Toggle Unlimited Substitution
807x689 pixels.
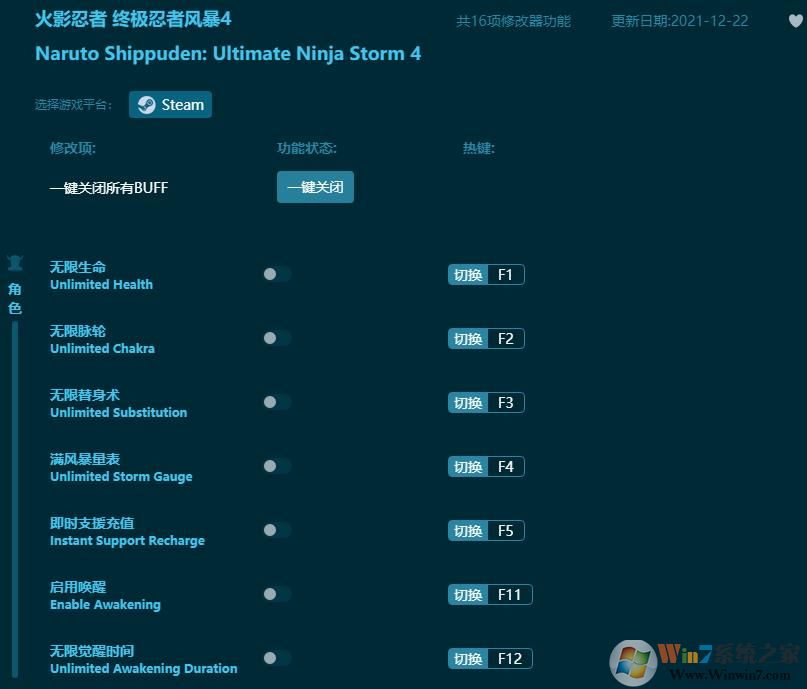276,402
